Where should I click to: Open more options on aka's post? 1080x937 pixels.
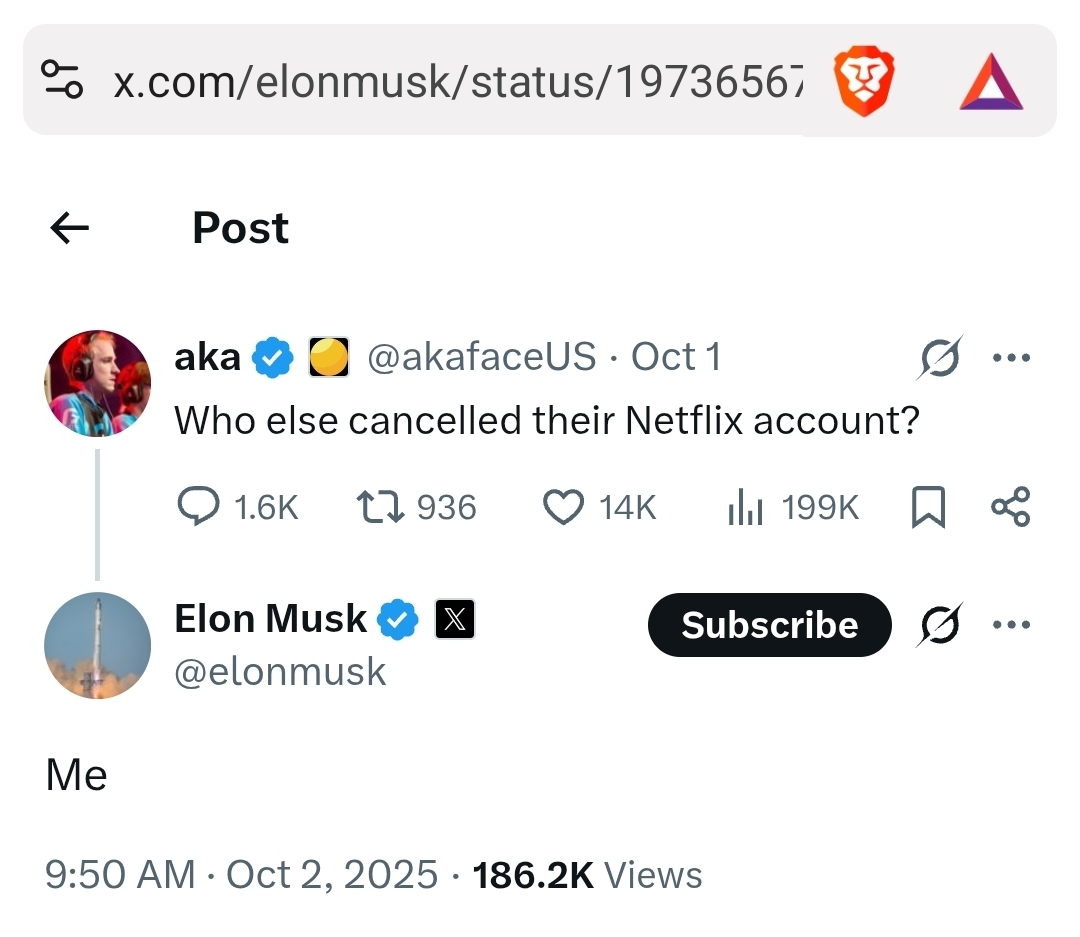1011,357
